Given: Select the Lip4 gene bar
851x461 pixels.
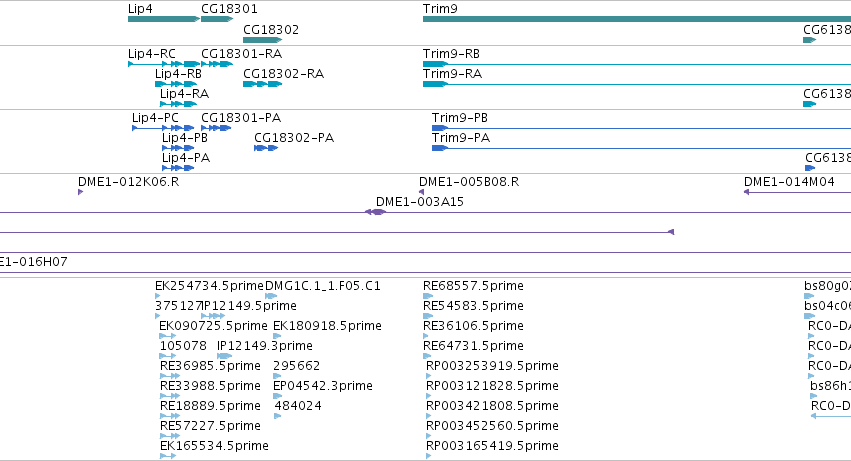Looking at the screenshot, I should pos(164,19).
